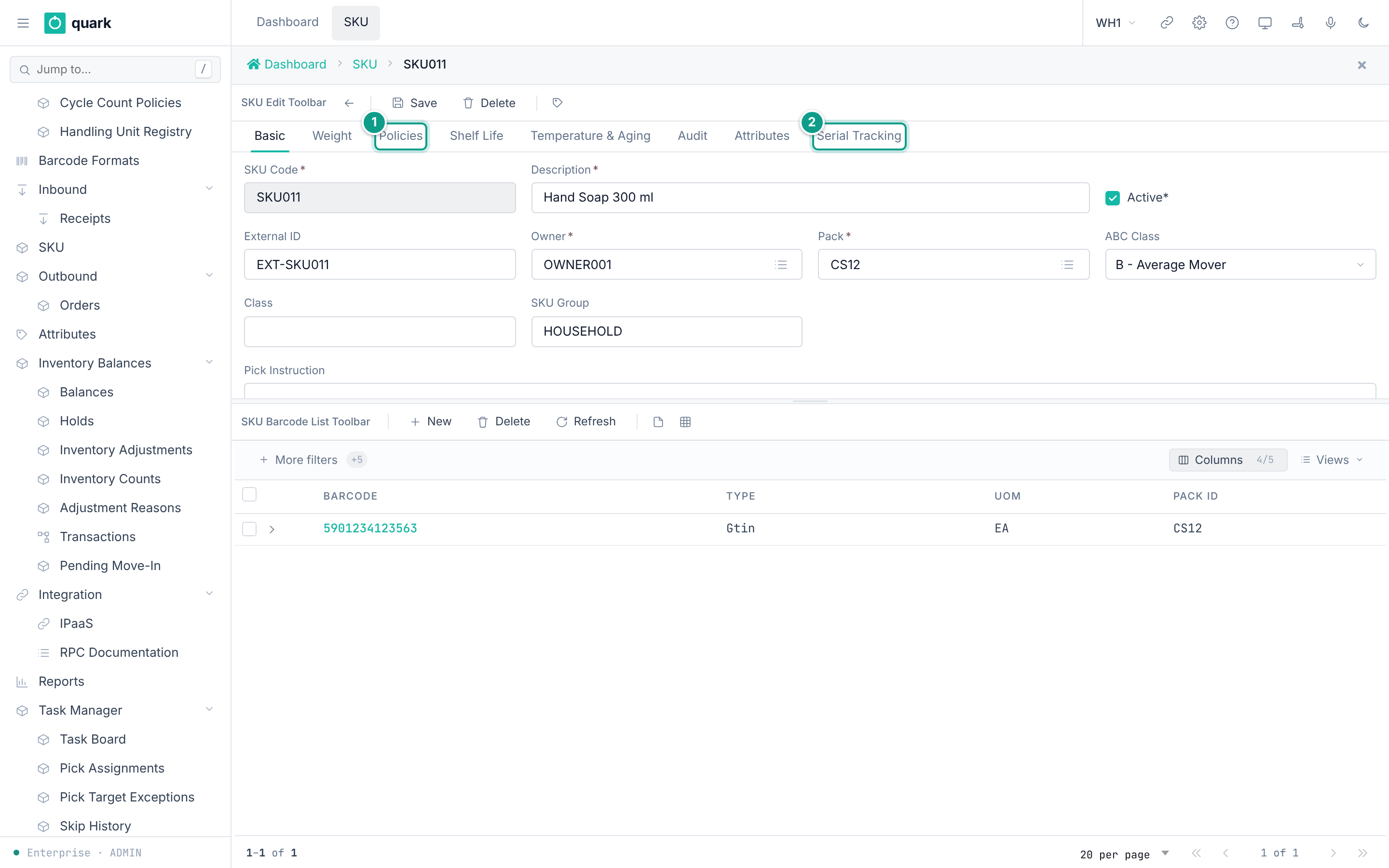
Task: Activate the microphone icon
Action: (1331, 23)
